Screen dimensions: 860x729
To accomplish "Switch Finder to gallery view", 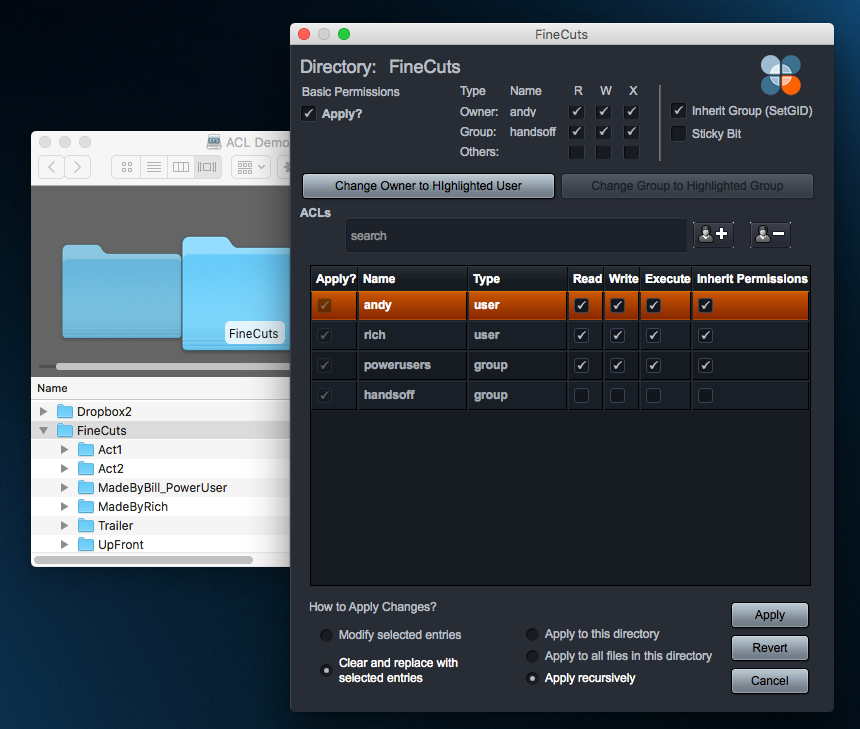I will click(x=207, y=167).
